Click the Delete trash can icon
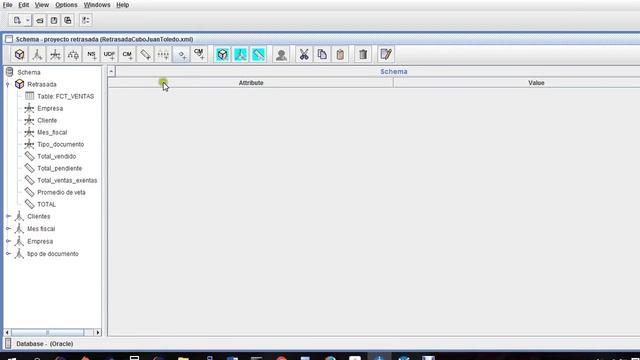The height and width of the screenshot is (360, 640). 363,54
